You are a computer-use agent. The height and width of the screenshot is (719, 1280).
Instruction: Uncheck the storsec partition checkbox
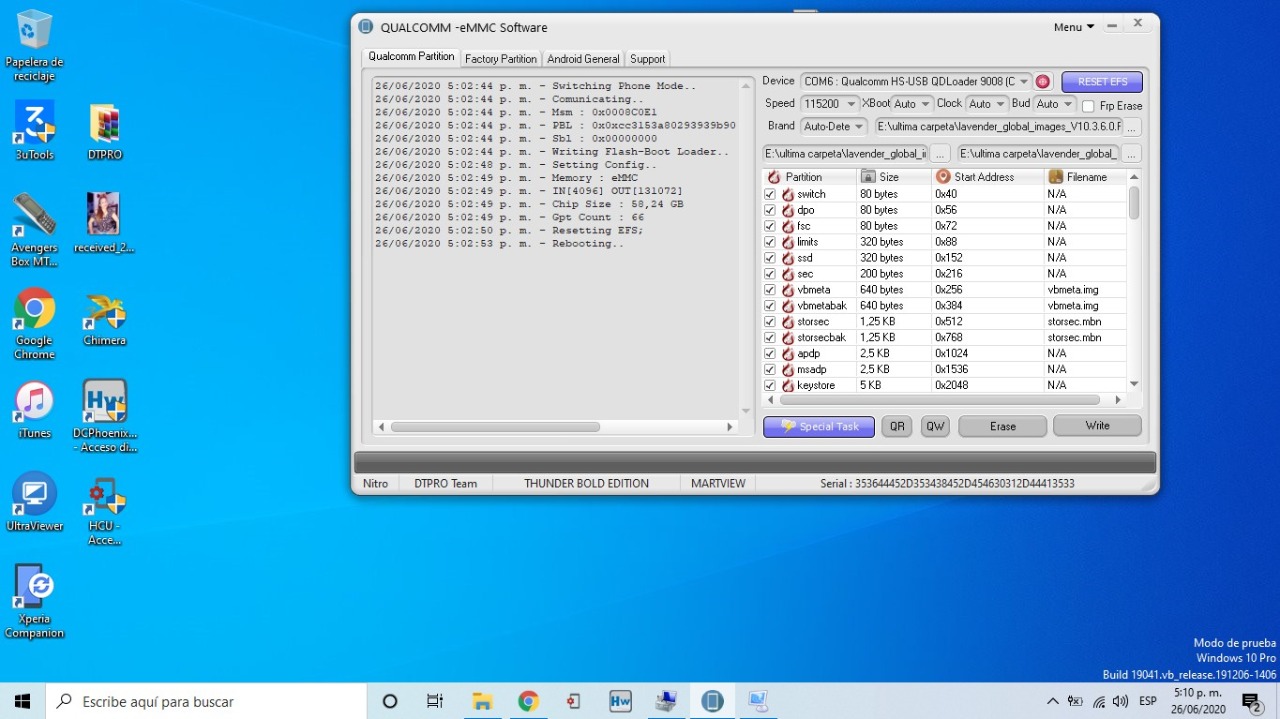pos(770,322)
